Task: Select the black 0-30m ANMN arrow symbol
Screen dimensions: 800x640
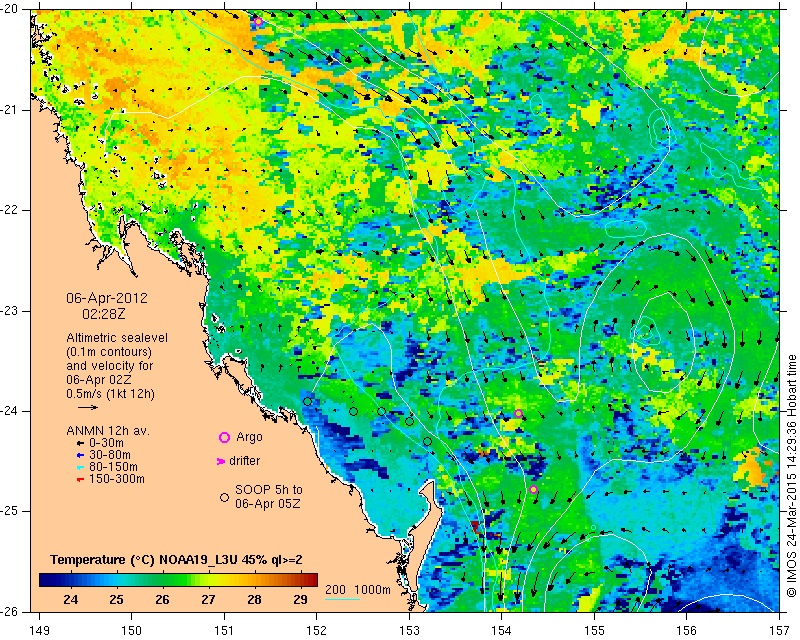Action: (80, 444)
